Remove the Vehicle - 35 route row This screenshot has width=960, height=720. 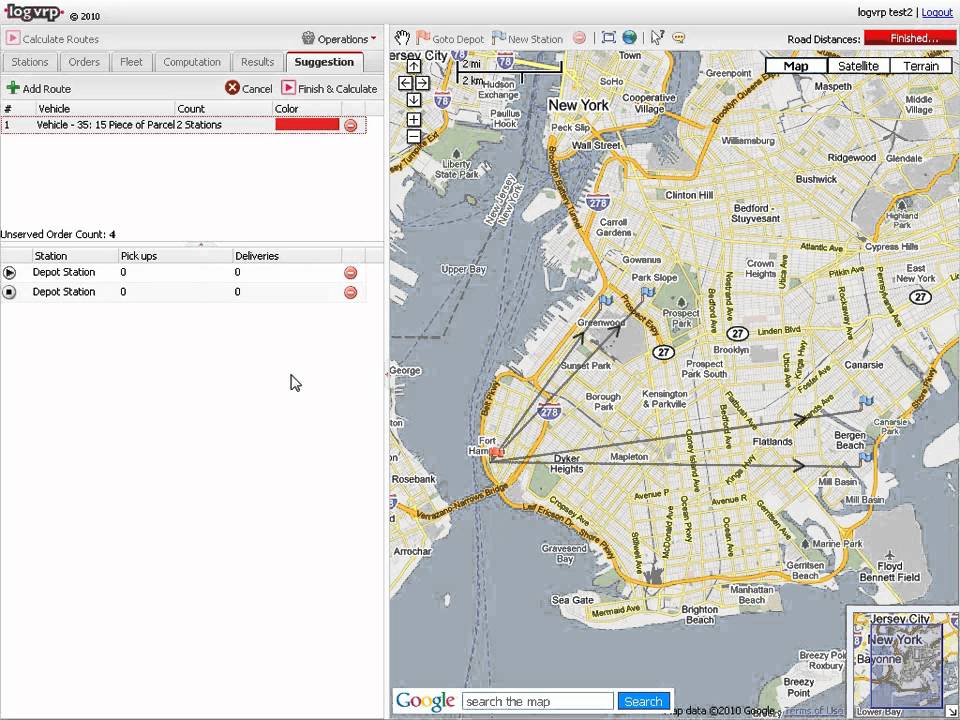[x=350, y=125]
